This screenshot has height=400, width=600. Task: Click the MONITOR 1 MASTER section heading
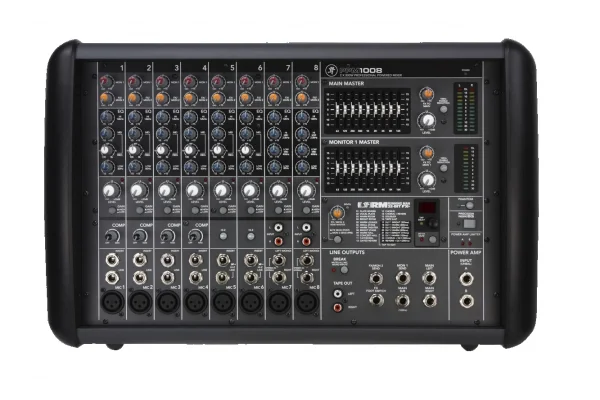point(354,142)
